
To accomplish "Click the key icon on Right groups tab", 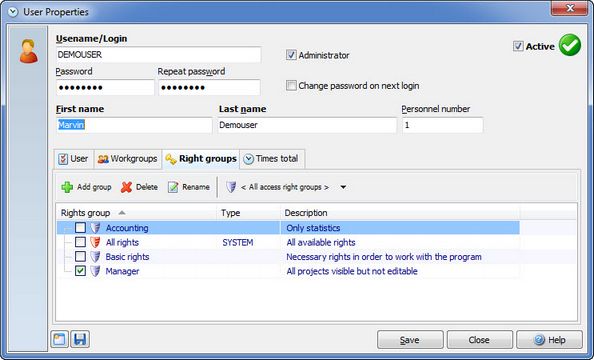I will click(x=171, y=159).
